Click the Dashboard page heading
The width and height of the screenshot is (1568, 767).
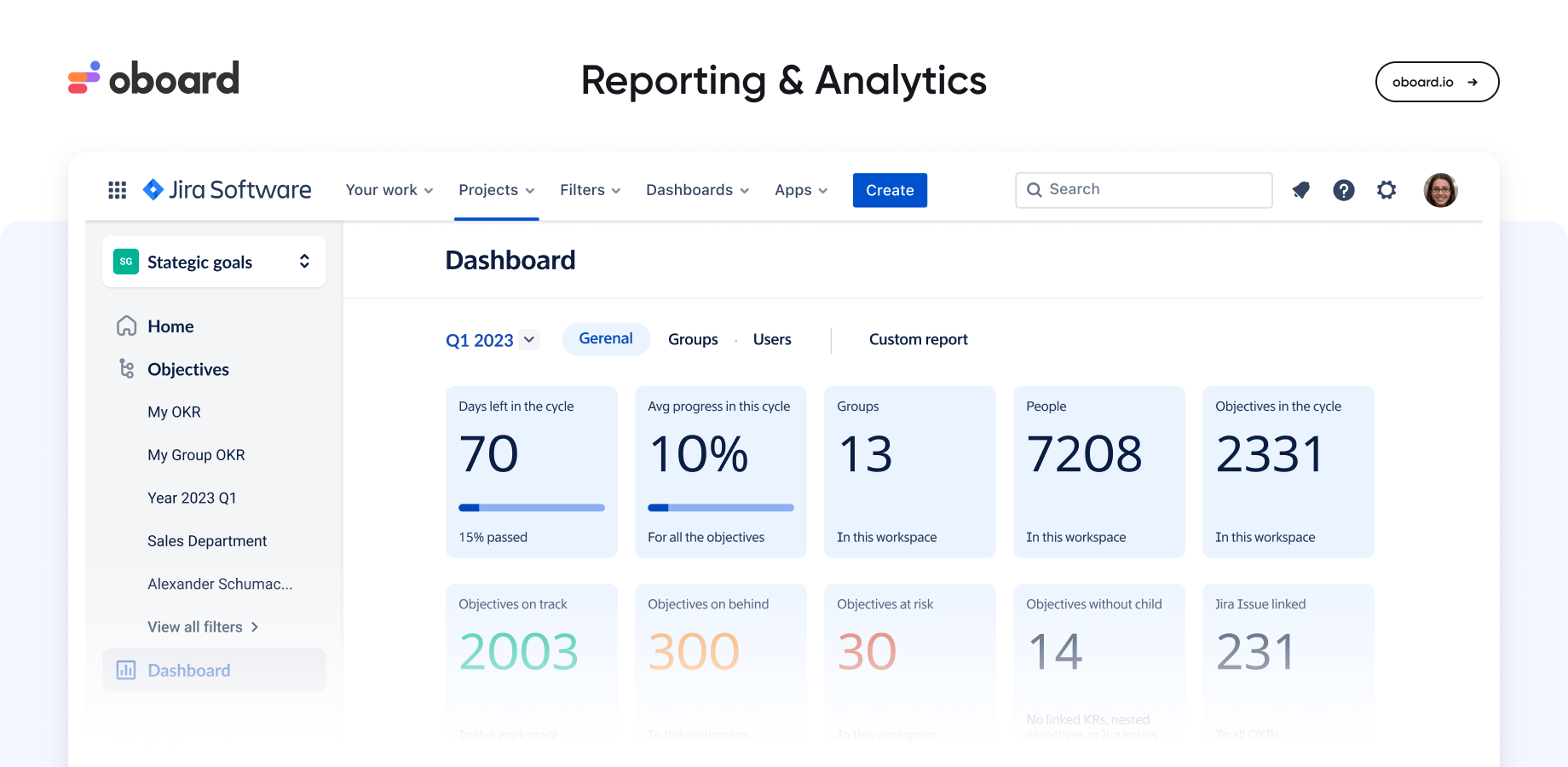coord(510,260)
